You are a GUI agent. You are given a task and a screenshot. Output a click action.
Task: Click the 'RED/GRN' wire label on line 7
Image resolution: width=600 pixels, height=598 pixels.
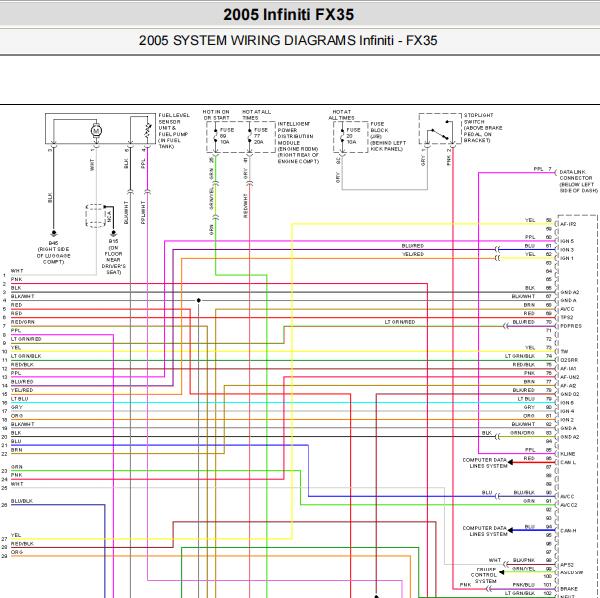pos(23,322)
